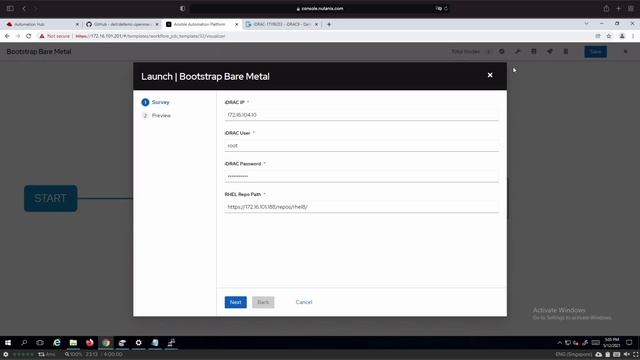Click the outer browser address bar console.nutanix.com

coord(320,9)
